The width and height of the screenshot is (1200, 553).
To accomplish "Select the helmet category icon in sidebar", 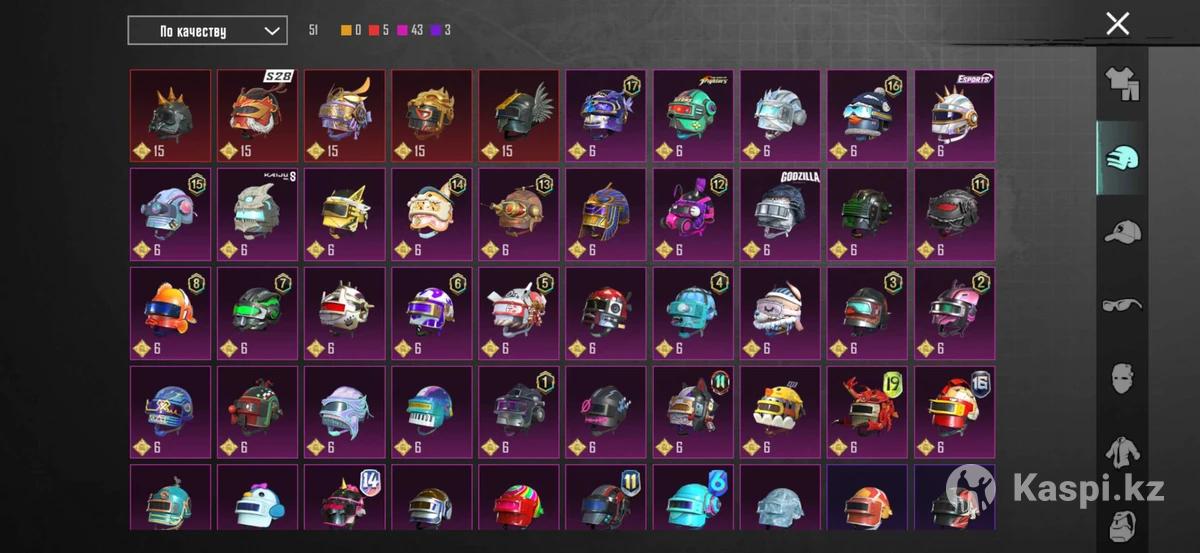I will (x=1122, y=158).
